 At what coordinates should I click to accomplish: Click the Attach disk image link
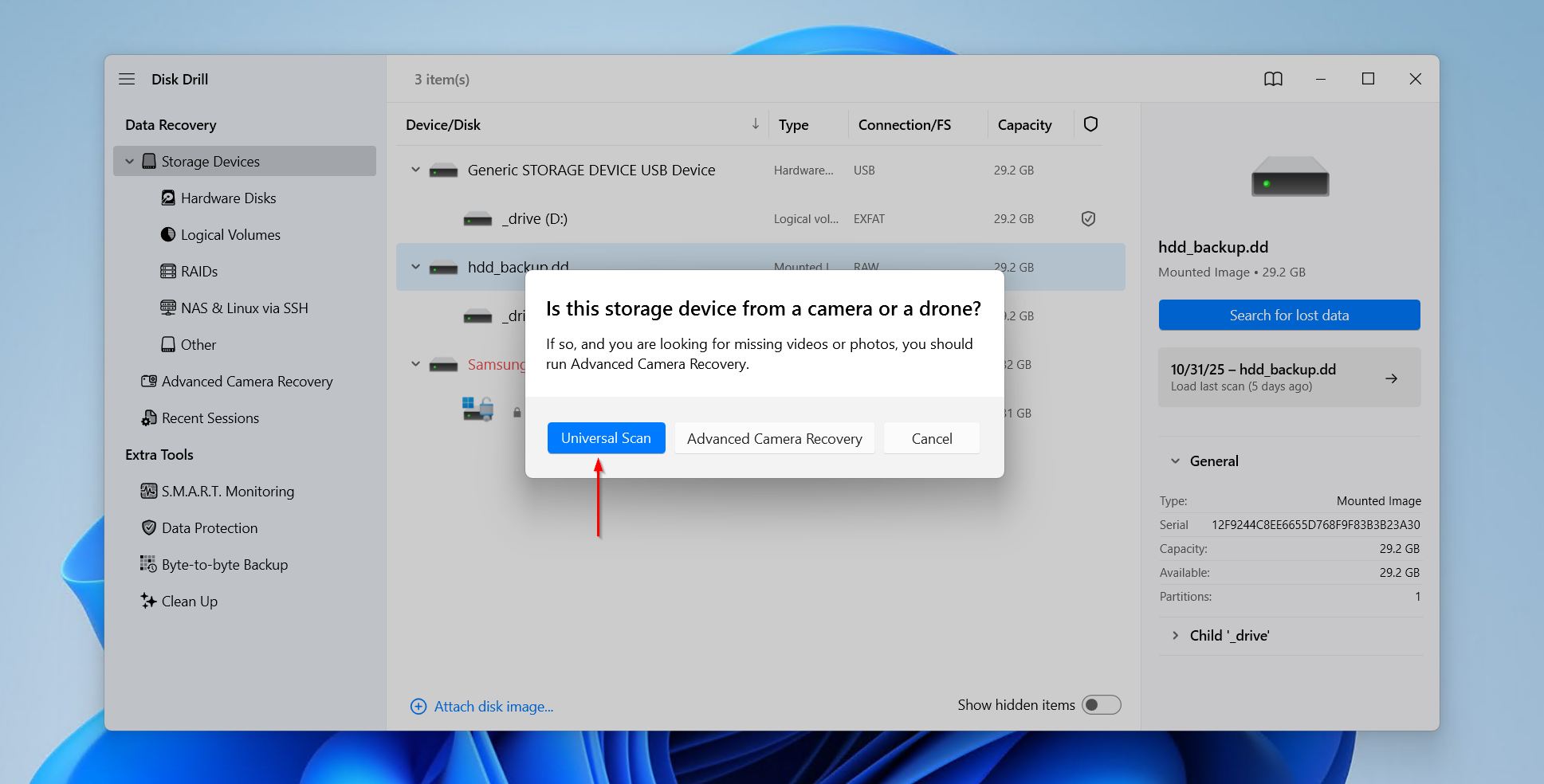(493, 707)
